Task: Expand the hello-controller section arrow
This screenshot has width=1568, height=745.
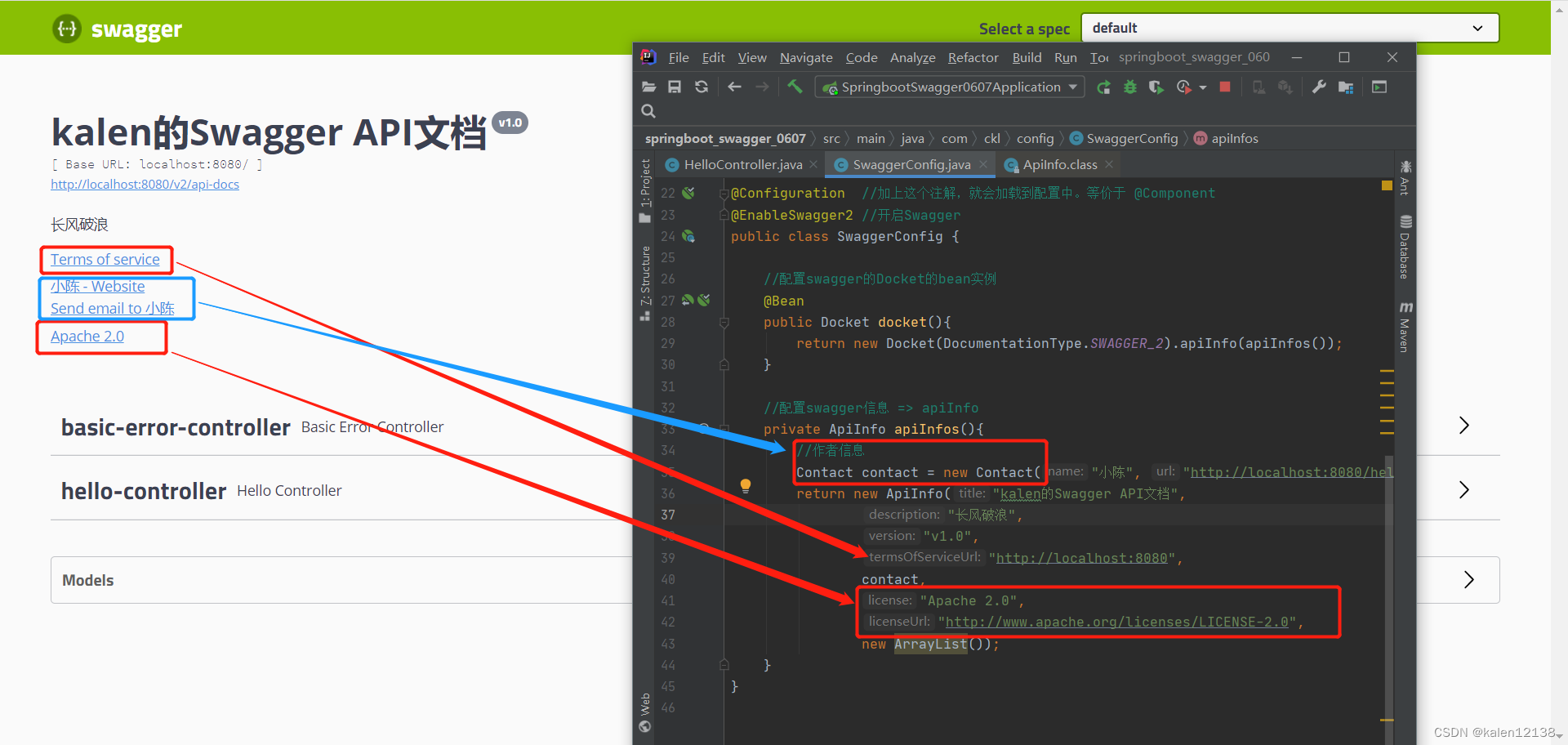Action: pos(1464,490)
